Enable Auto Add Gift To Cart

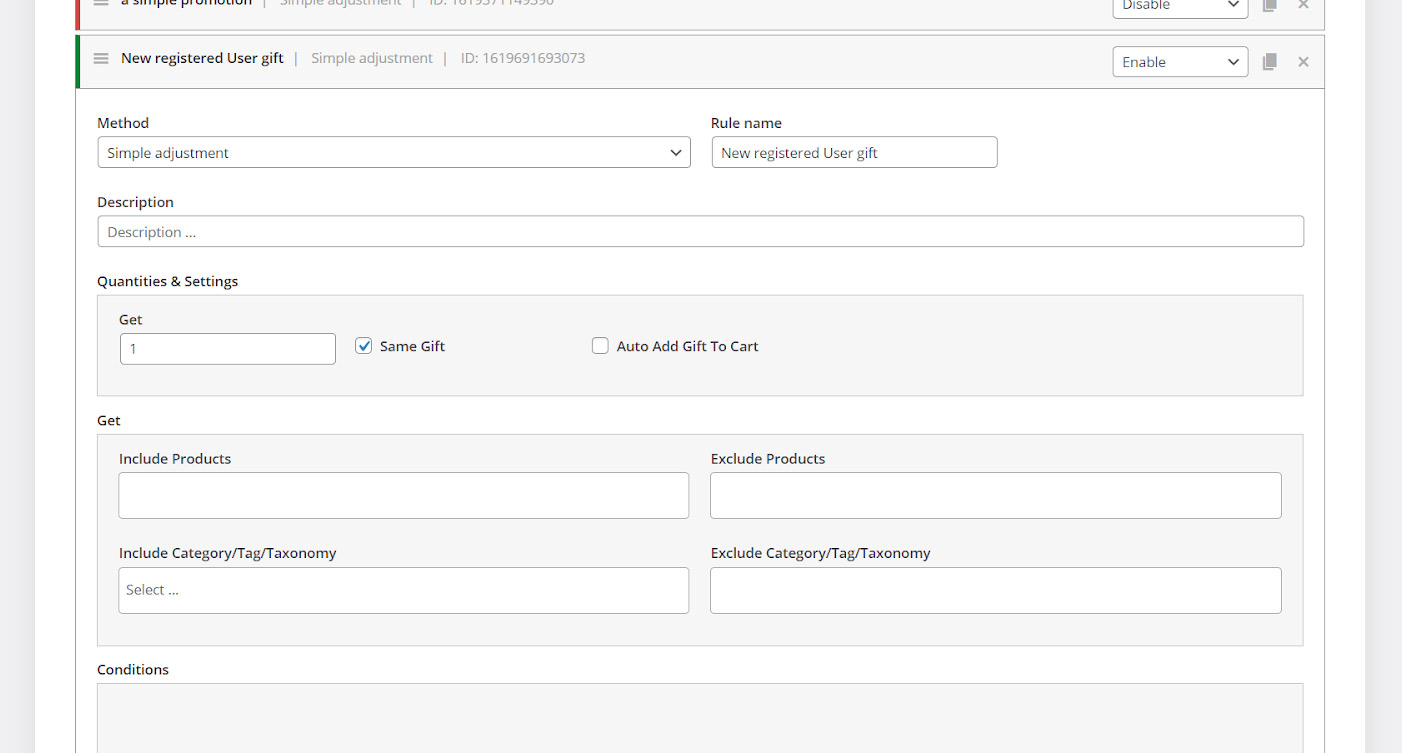[600, 346]
